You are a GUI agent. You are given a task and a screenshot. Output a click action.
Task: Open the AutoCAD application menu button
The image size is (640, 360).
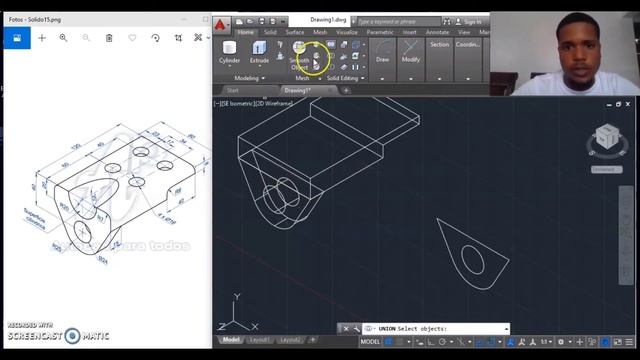click(221, 25)
